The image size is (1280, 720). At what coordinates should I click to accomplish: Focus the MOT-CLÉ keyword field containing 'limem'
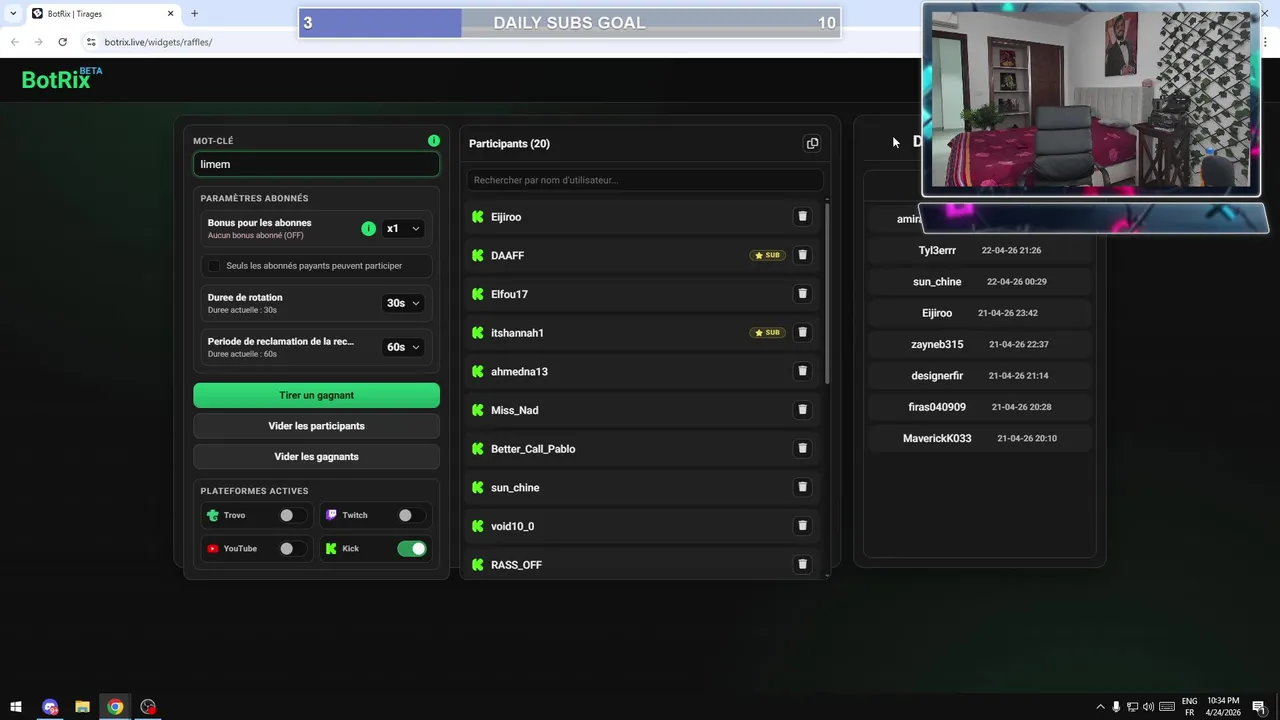316,164
